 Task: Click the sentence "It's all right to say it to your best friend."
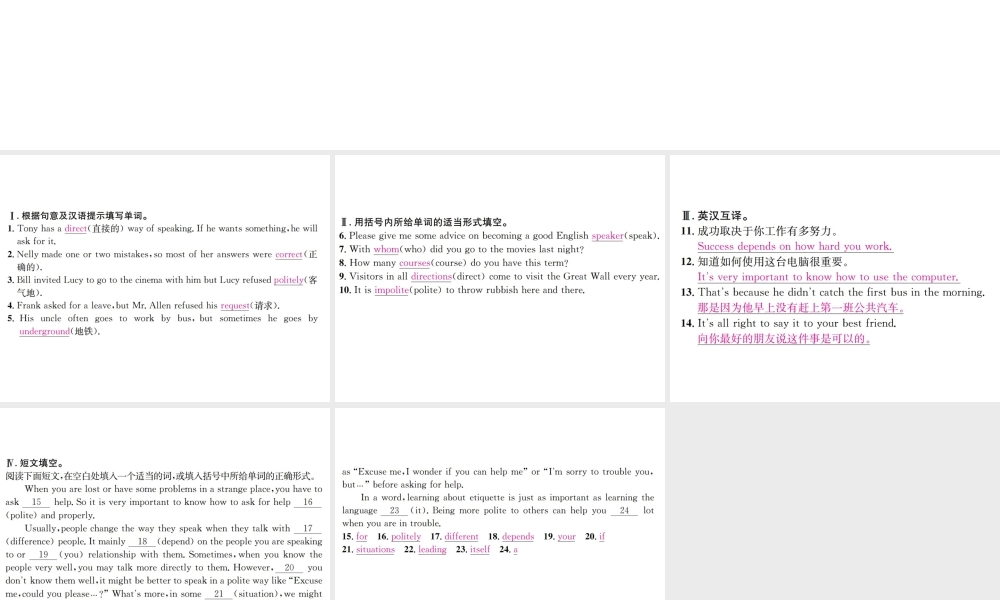click(x=797, y=323)
